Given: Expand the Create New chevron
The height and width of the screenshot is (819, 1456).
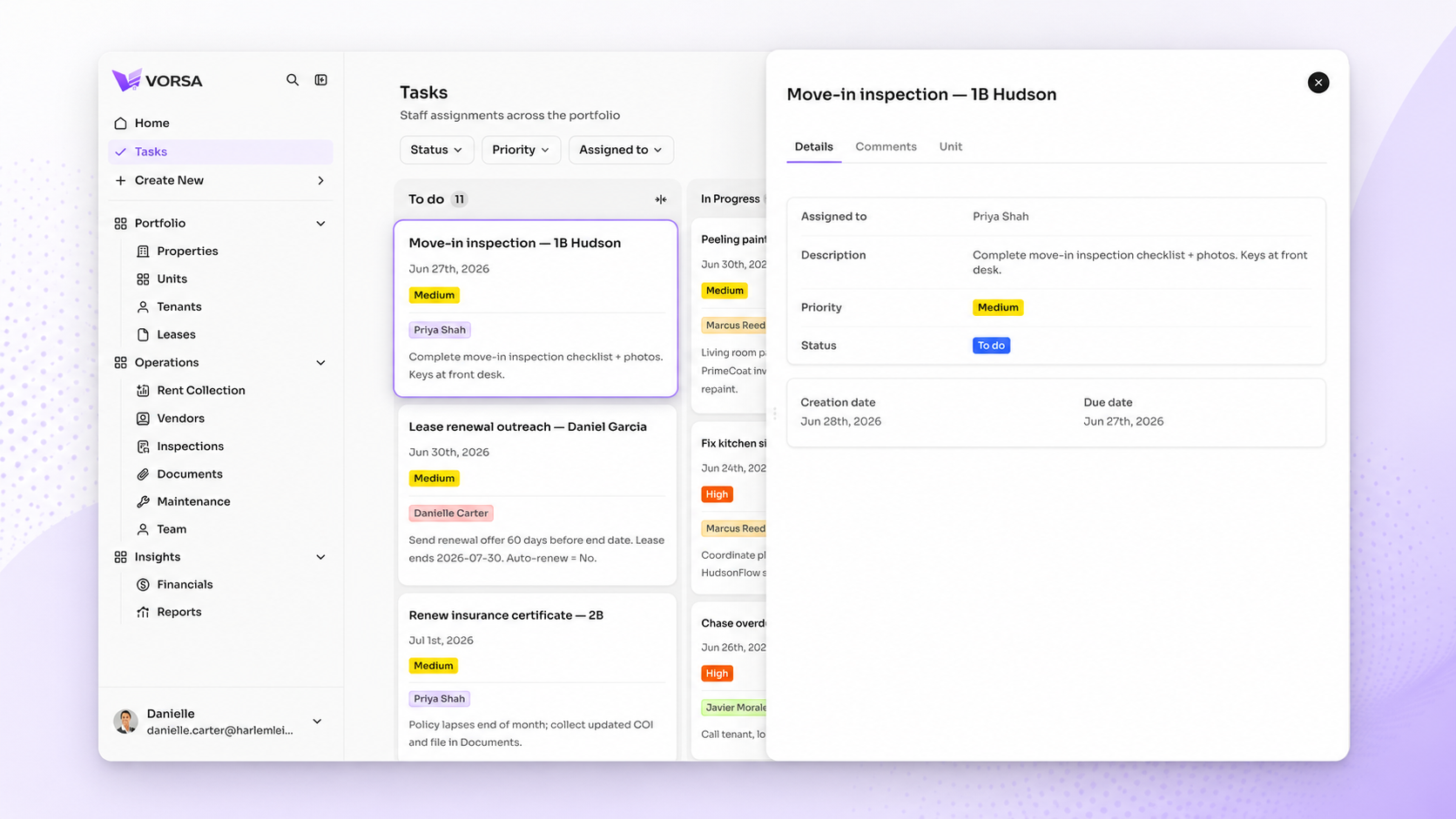Looking at the screenshot, I should coord(320,180).
